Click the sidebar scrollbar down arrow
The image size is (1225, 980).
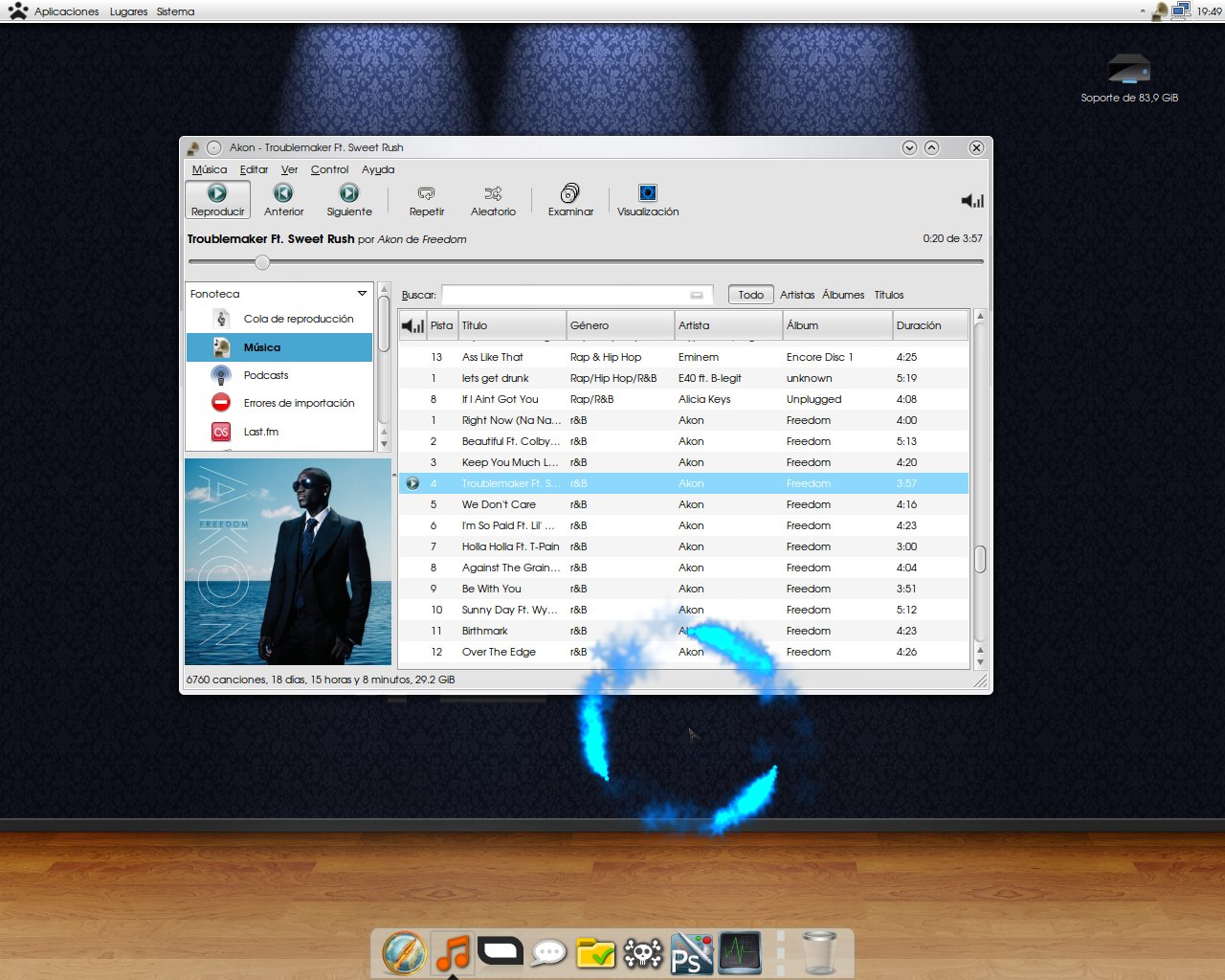[385, 444]
